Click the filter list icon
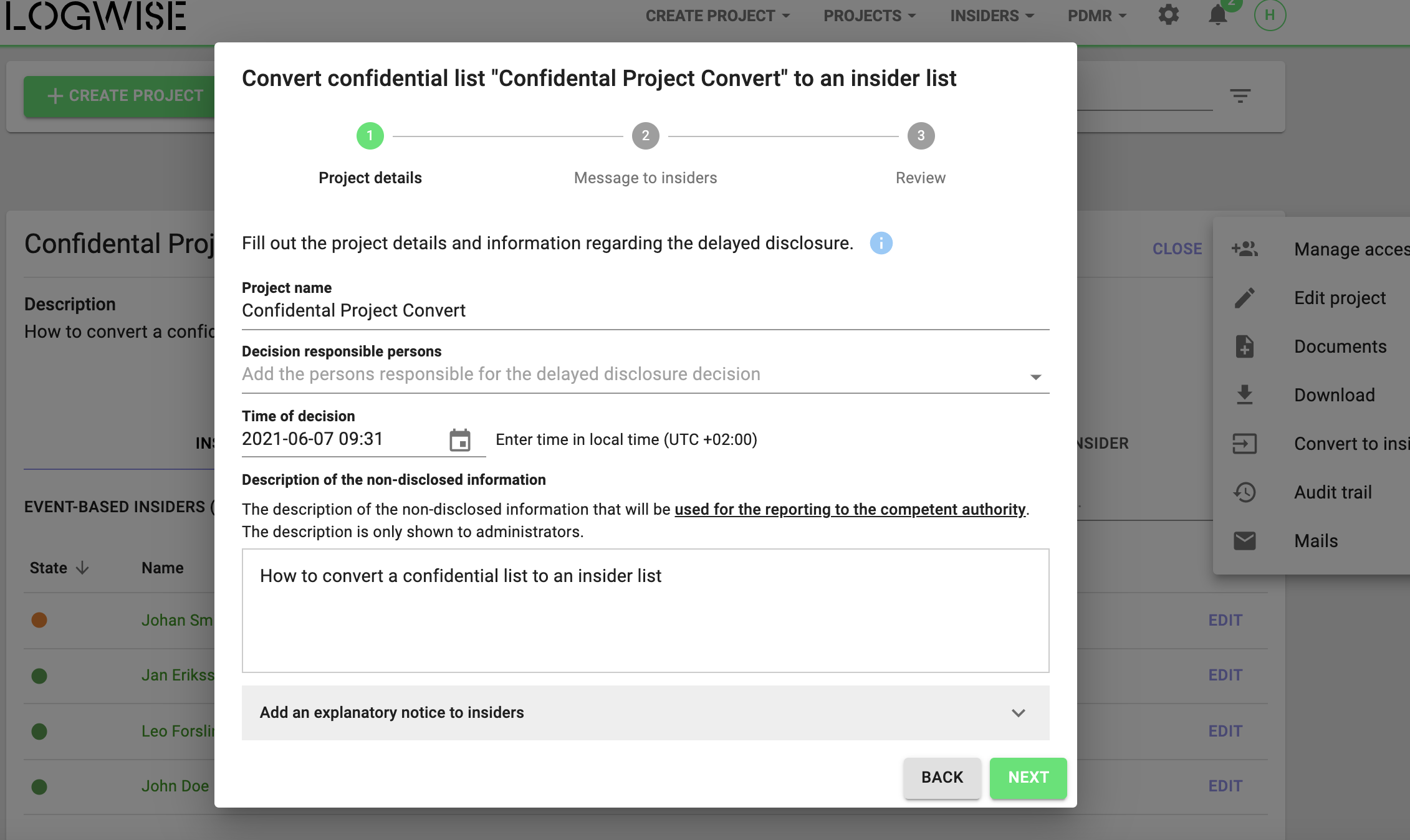 pyautogui.click(x=1240, y=96)
